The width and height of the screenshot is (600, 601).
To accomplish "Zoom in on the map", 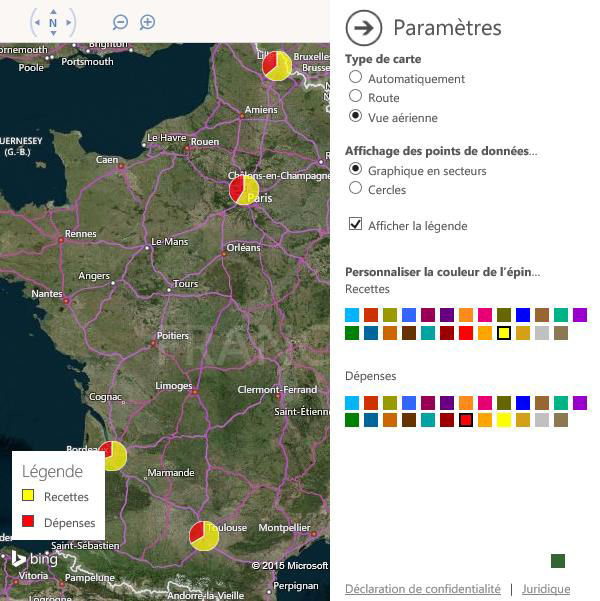I will [x=147, y=22].
